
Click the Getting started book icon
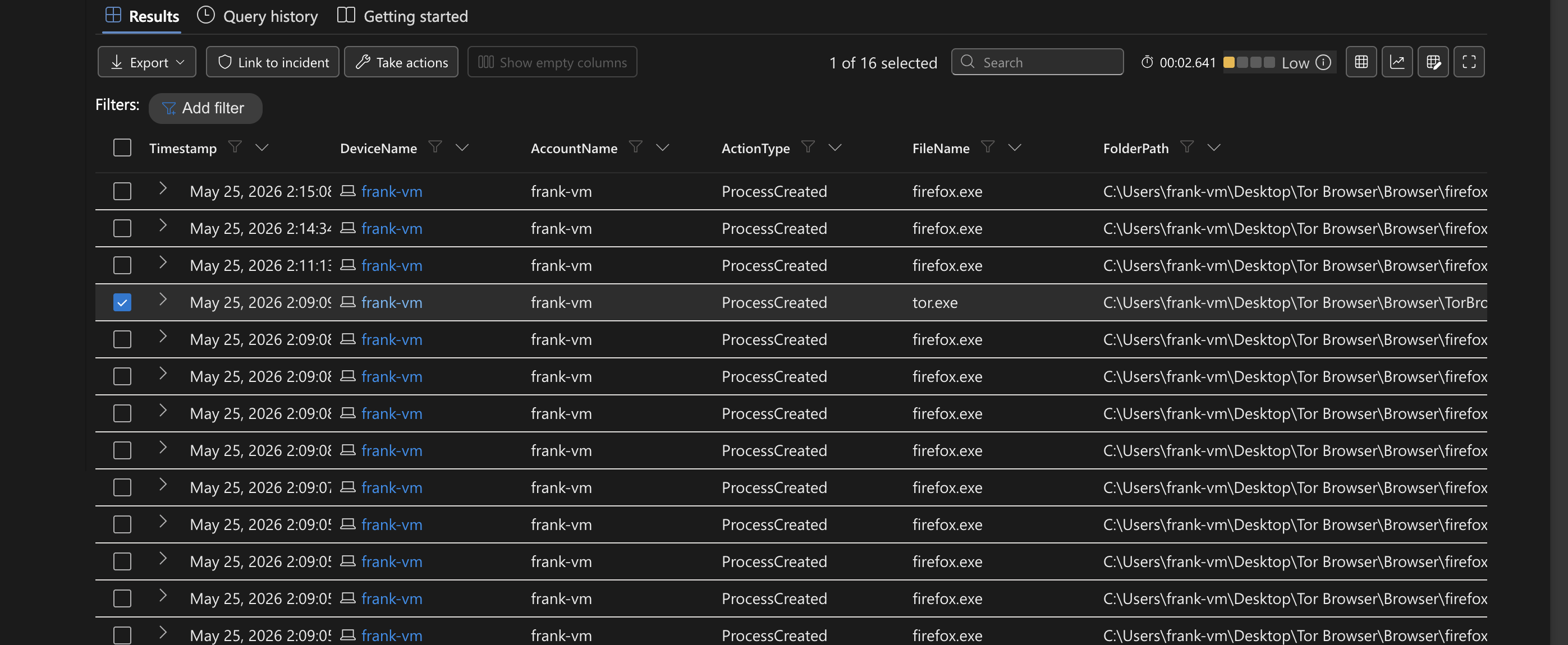tap(346, 15)
